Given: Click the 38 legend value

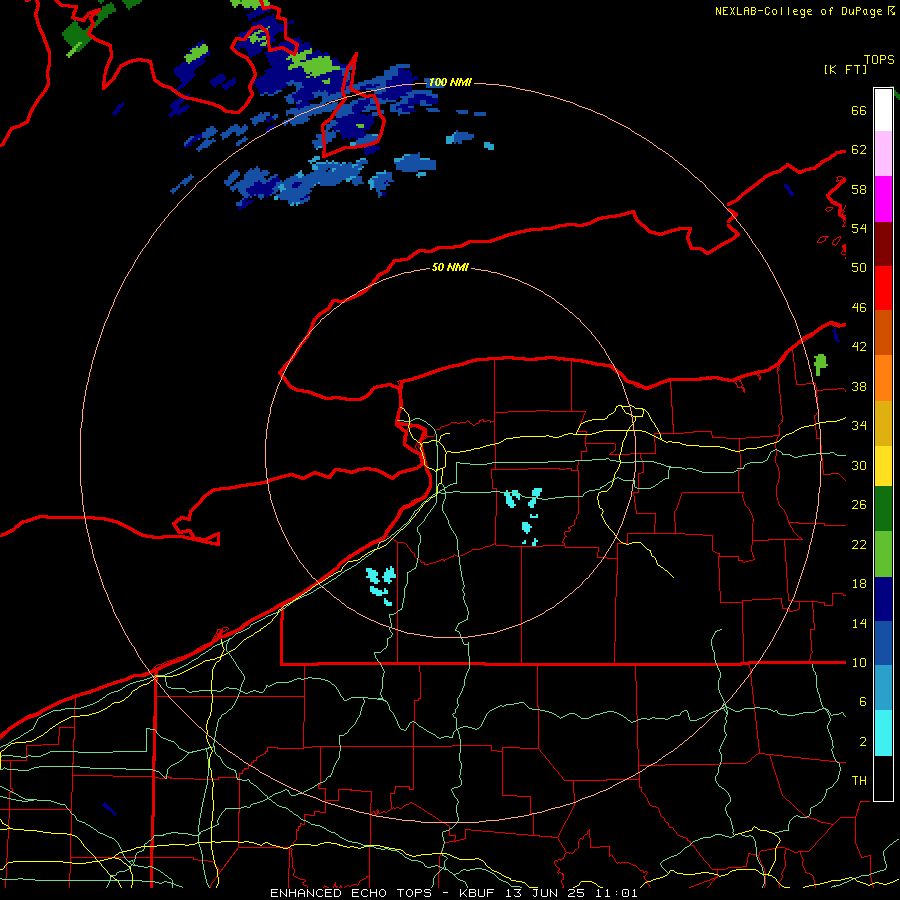Looking at the screenshot, I should tap(859, 387).
